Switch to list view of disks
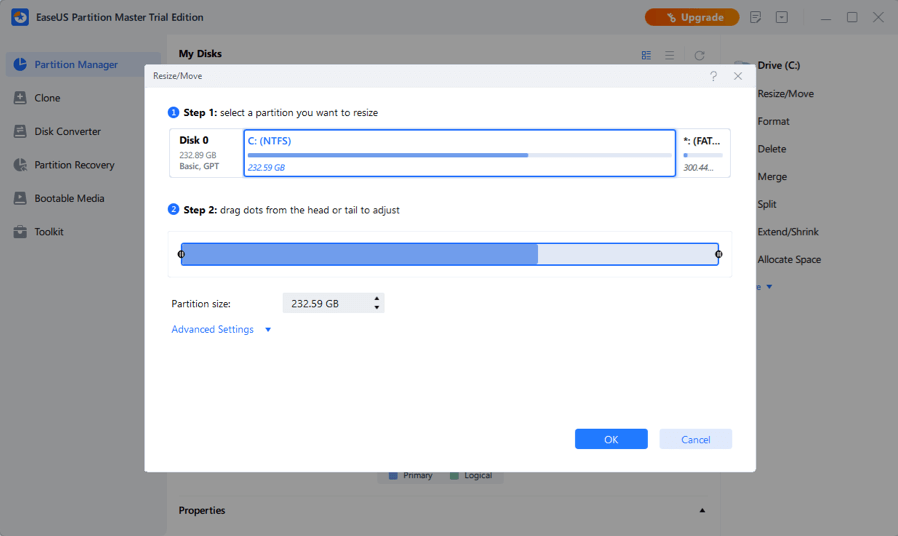This screenshot has height=536, width=898. point(670,56)
